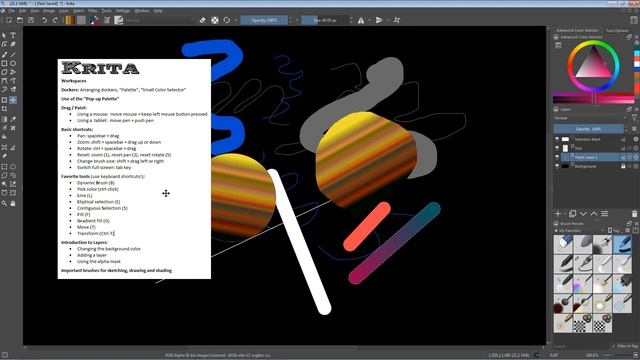640x360 pixels.
Task: Hide the Selection Mask layer
Action: [557, 139]
